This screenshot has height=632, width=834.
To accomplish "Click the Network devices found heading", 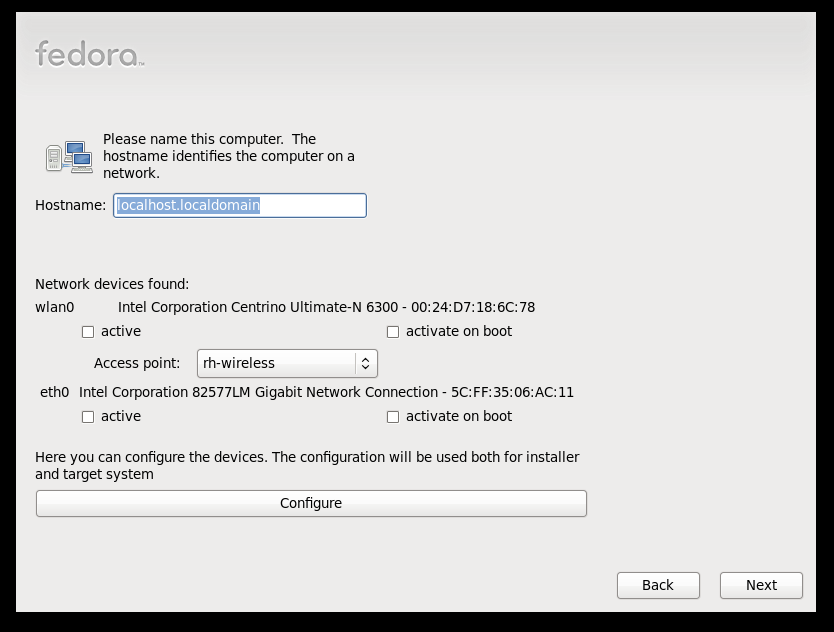I will tap(112, 284).
